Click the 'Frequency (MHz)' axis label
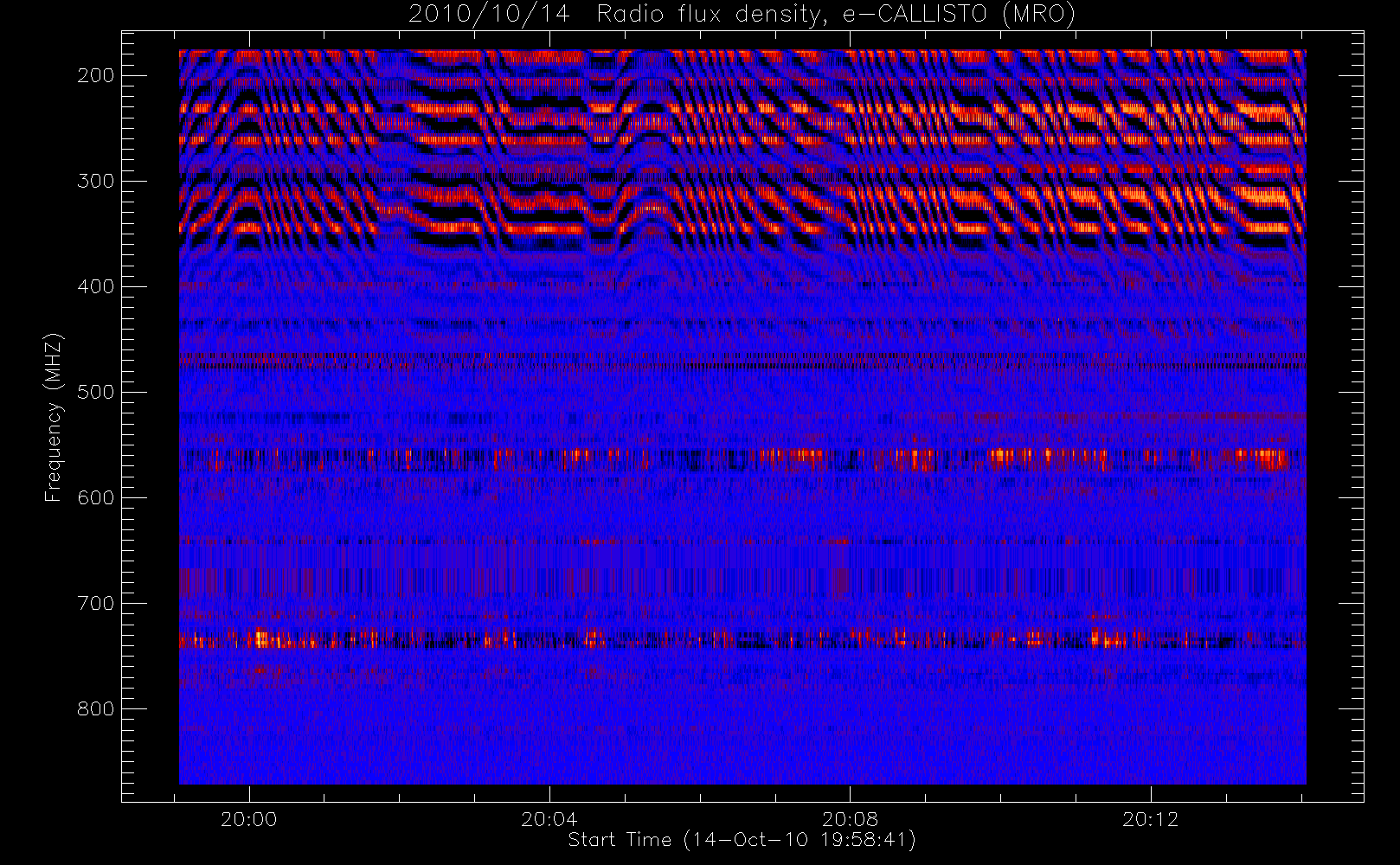Screen dimensions: 1400x865 [x=54, y=417]
